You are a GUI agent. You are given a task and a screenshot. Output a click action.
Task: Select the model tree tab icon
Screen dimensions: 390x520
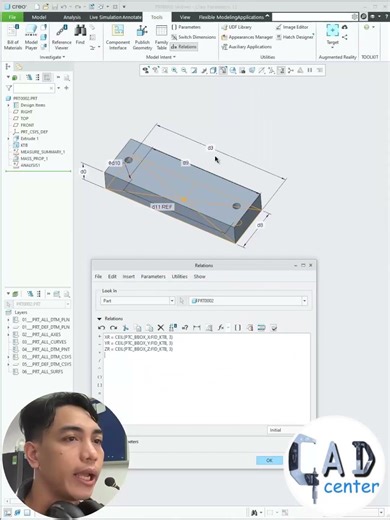tap(8, 67)
